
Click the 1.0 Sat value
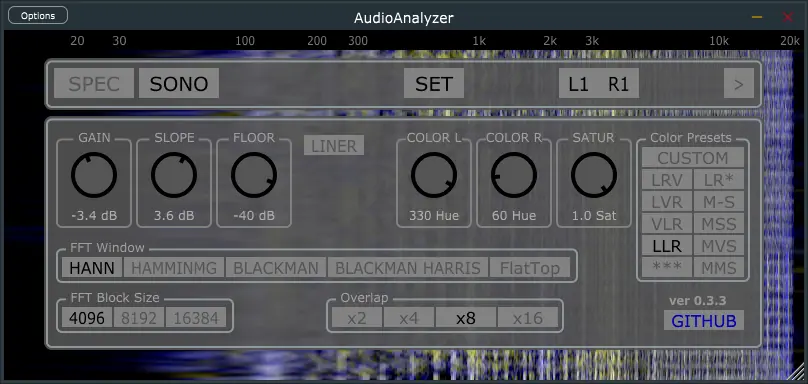(x=594, y=215)
